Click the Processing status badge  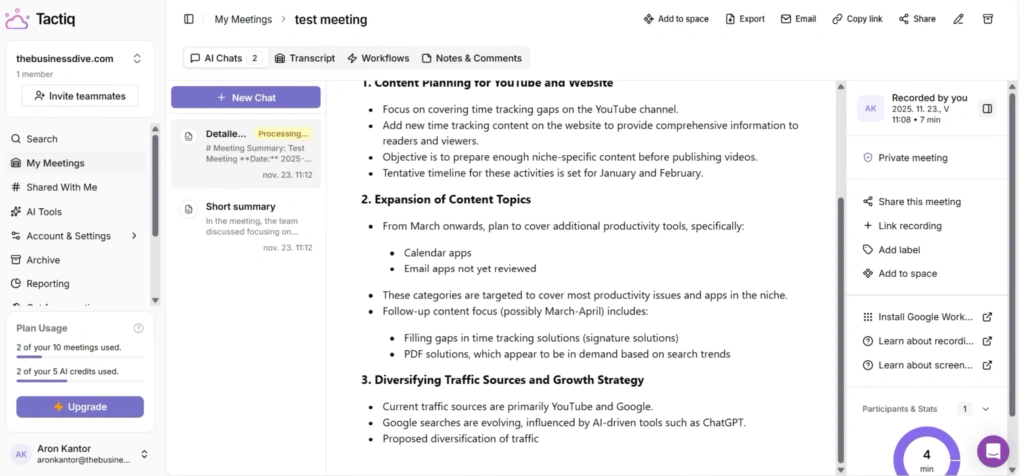[x=283, y=133]
